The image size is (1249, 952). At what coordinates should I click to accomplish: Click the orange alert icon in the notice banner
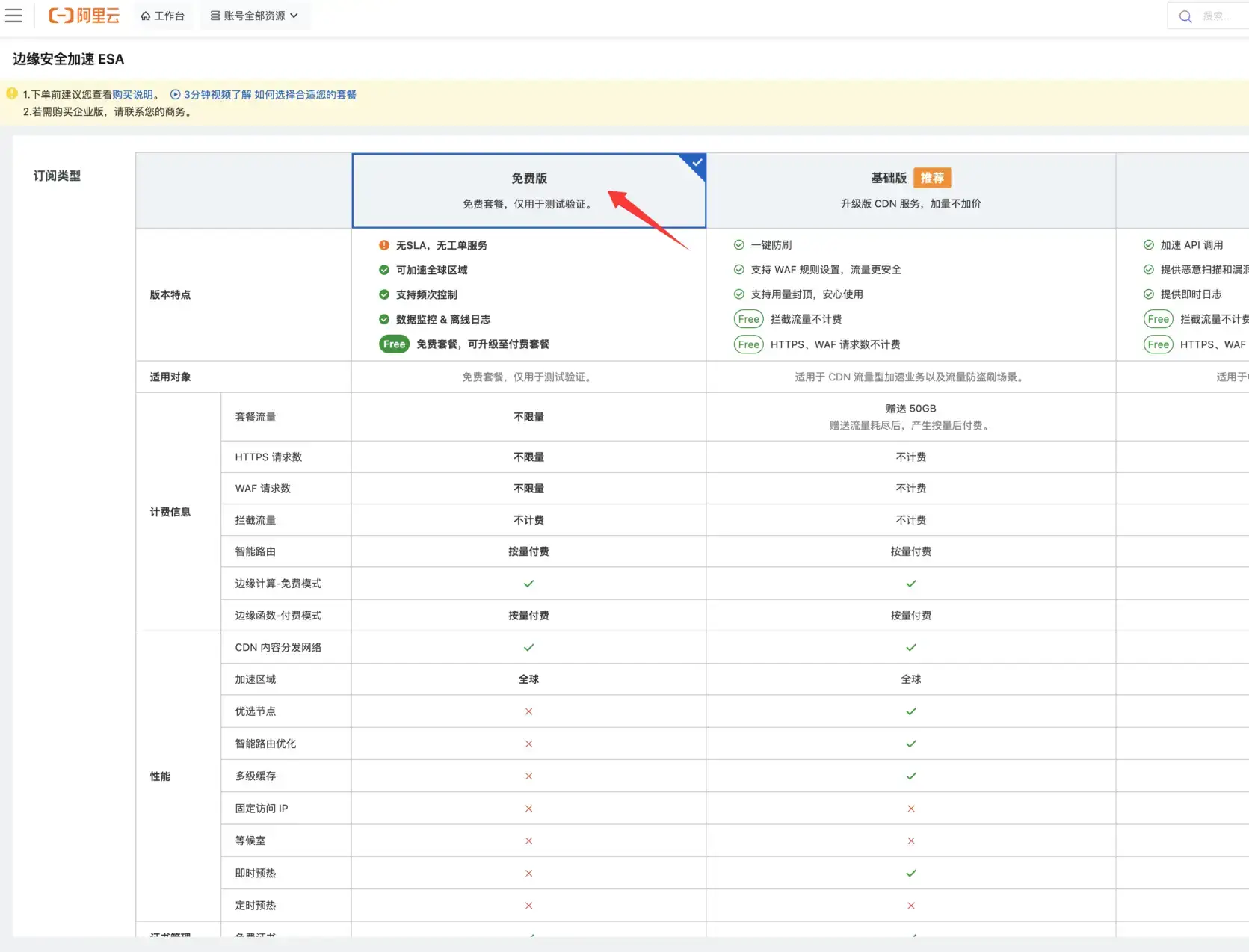point(11,93)
